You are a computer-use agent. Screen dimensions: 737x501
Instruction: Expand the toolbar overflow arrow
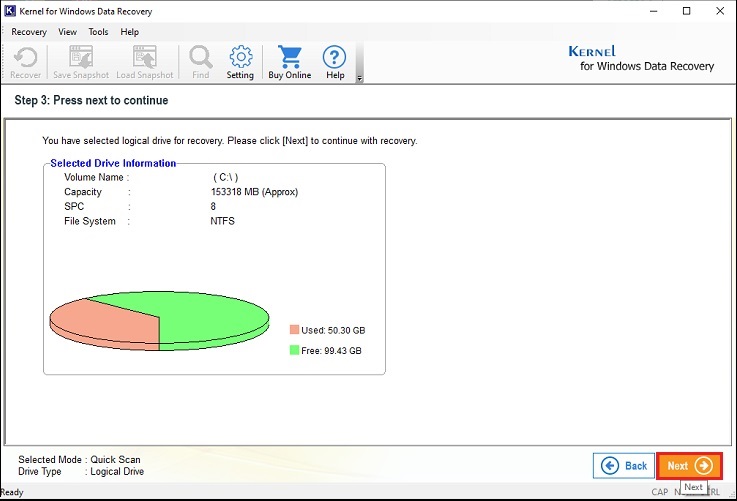tap(360, 78)
